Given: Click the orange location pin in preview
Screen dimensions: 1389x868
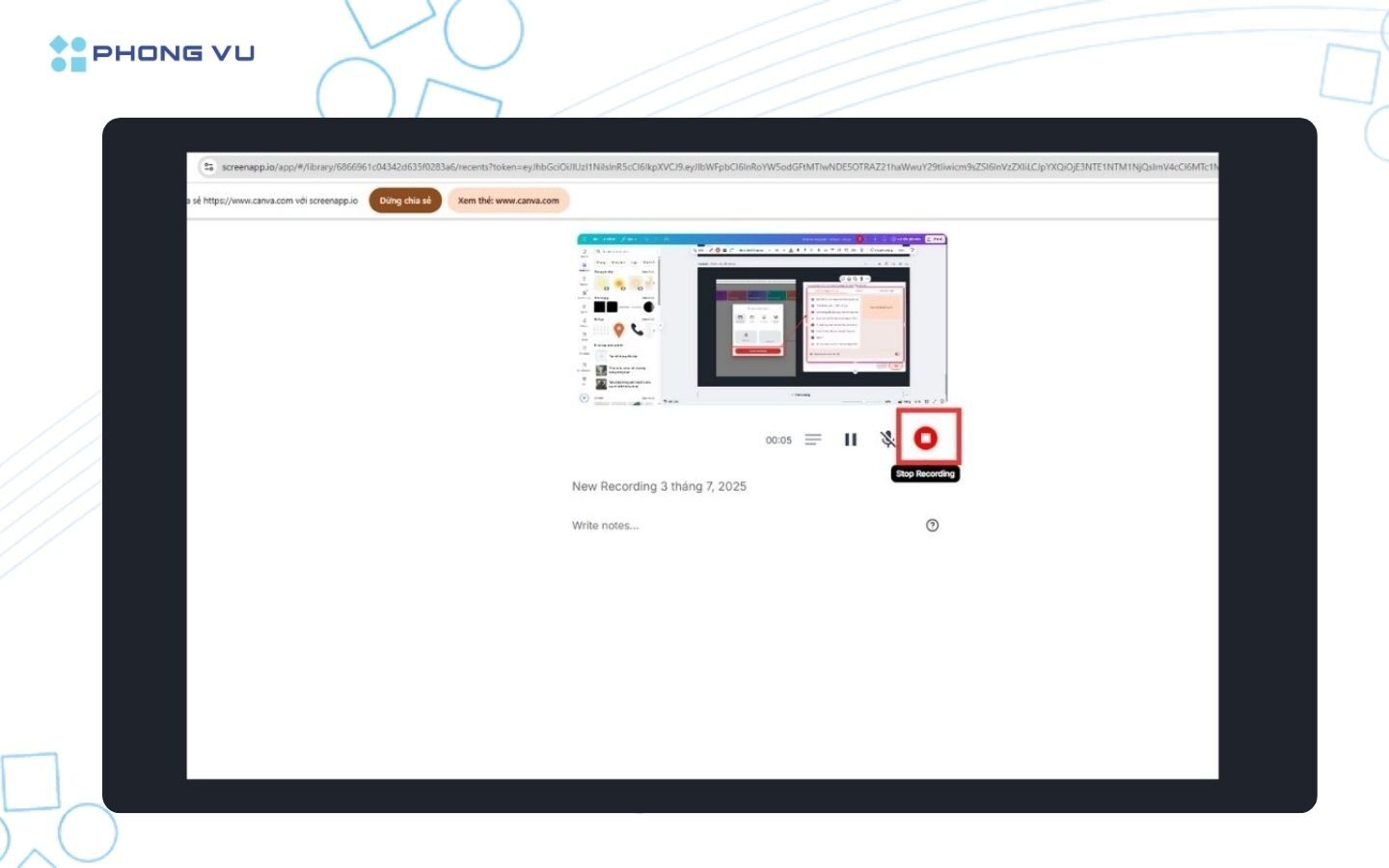Looking at the screenshot, I should pyautogui.click(x=618, y=330).
